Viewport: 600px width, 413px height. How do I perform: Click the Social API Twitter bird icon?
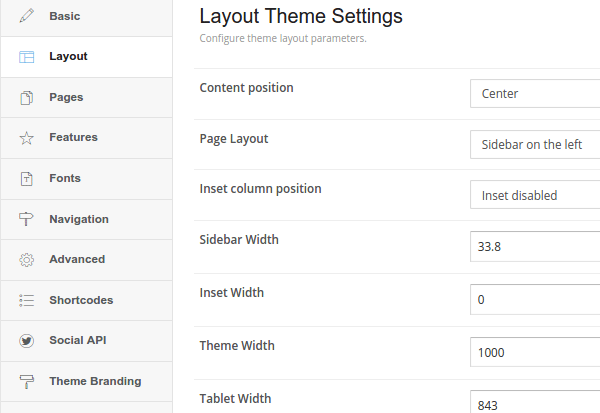click(26, 341)
